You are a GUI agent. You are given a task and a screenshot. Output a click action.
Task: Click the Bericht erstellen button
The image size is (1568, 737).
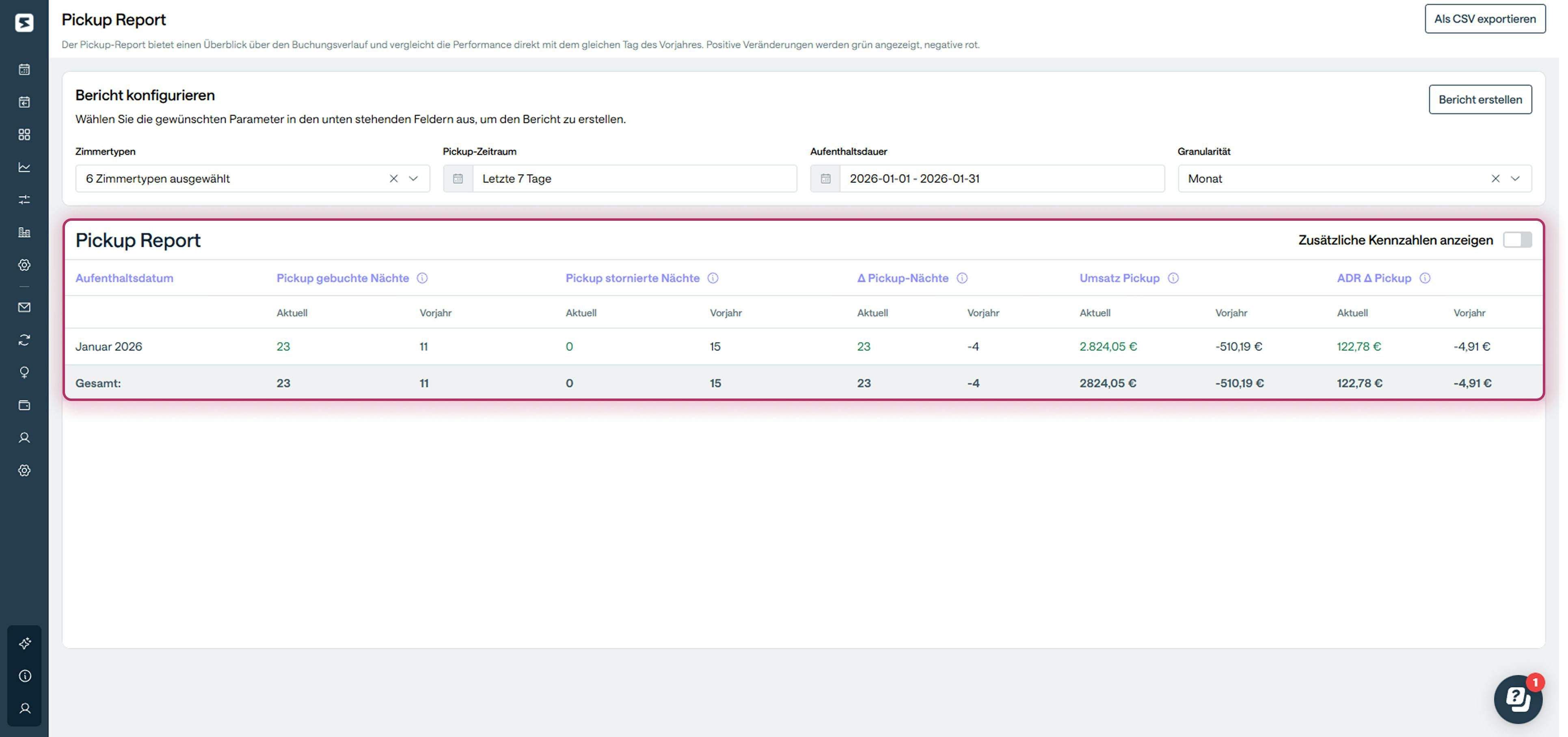pyautogui.click(x=1480, y=99)
